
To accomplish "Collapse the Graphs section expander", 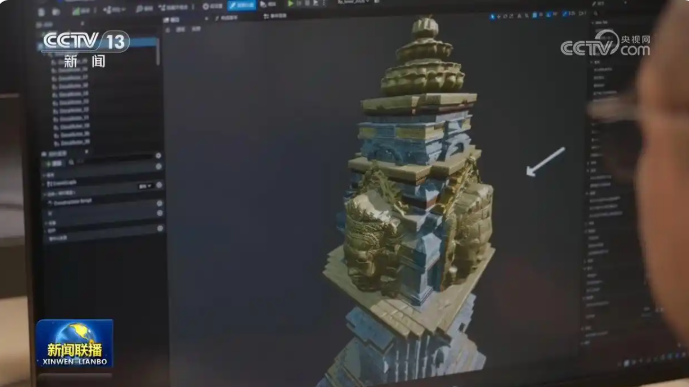I will [44, 175].
